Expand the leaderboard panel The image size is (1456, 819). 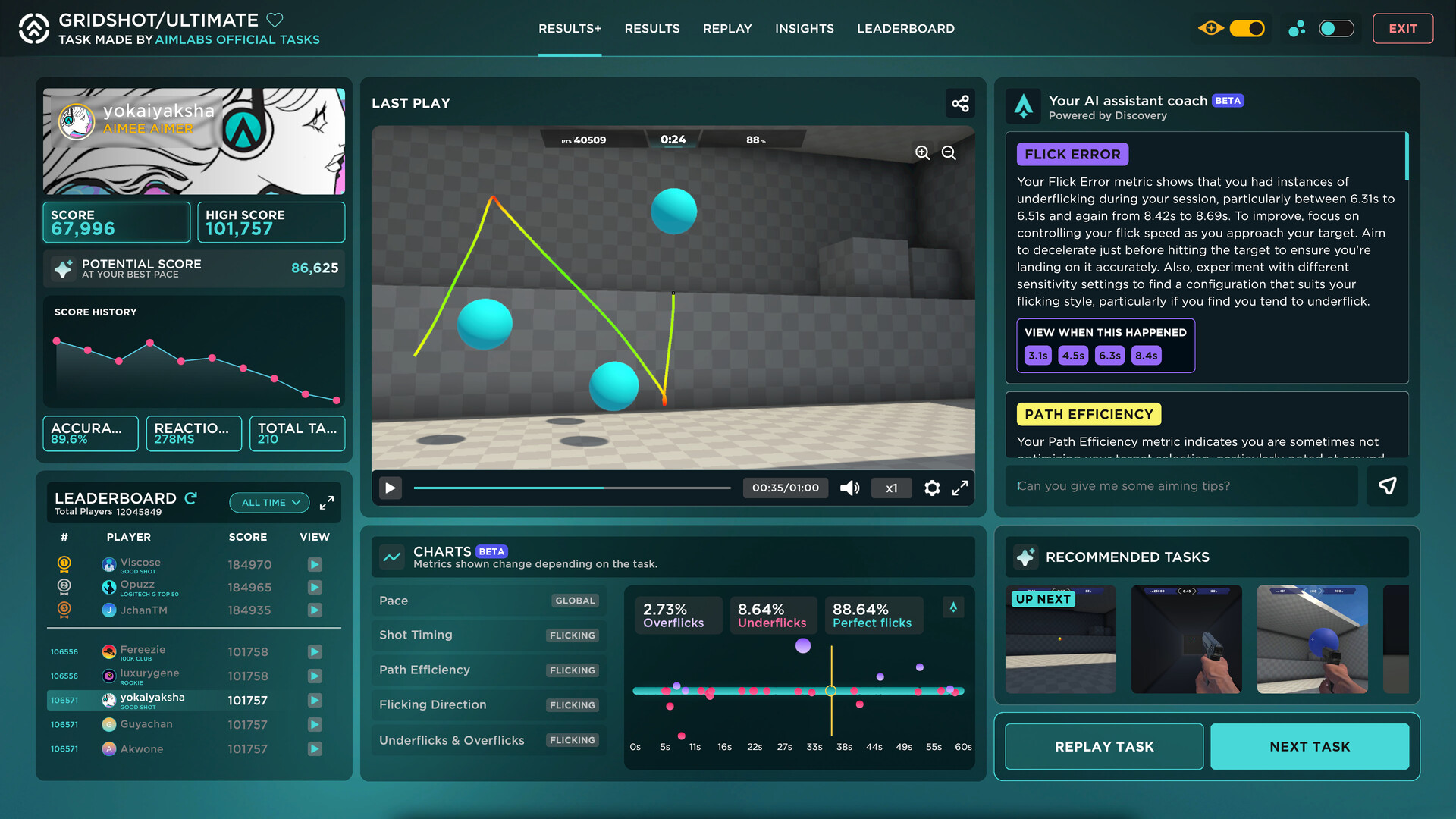[327, 502]
